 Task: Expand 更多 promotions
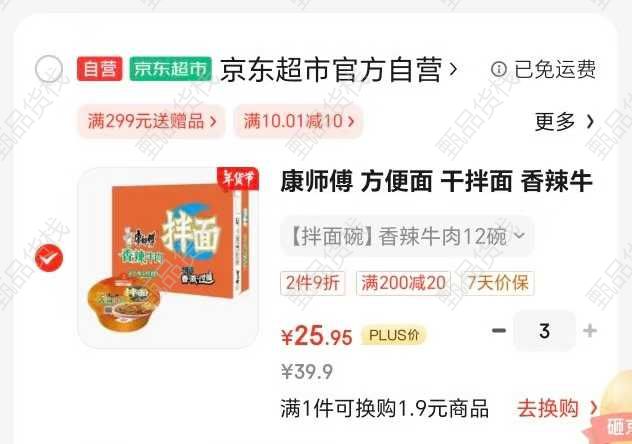coord(564,121)
